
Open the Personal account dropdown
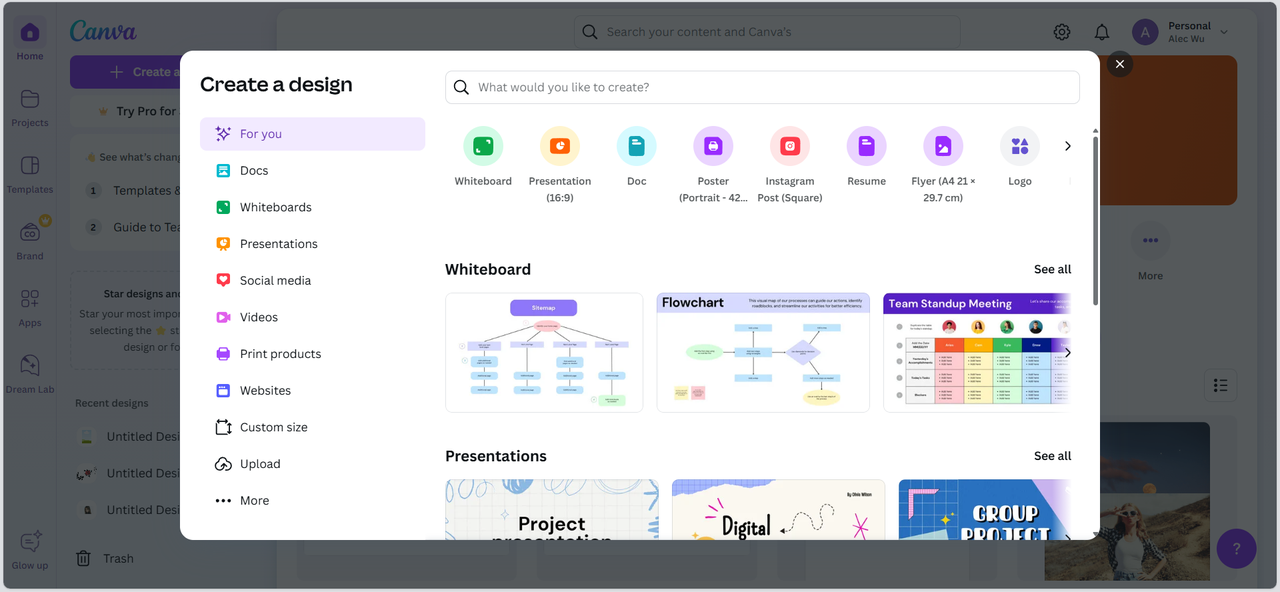coord(1181,32)
